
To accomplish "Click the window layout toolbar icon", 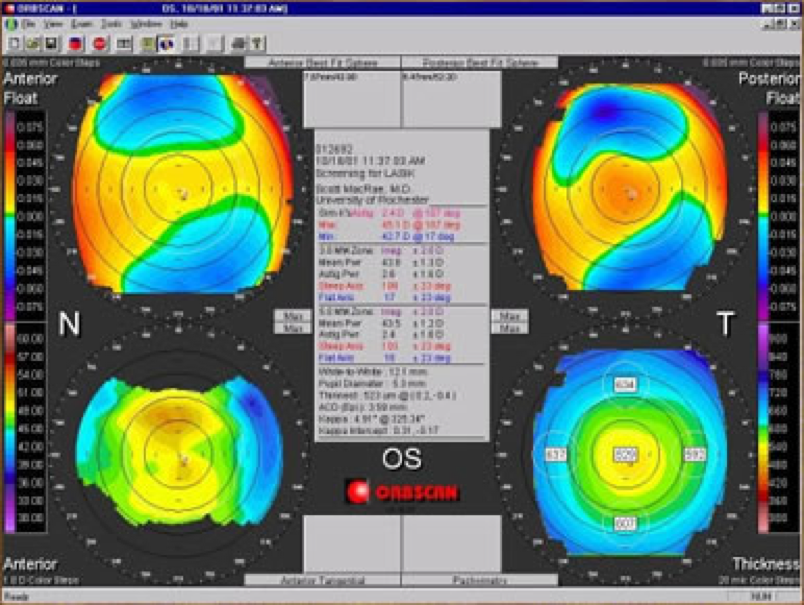I will point(124,44).
